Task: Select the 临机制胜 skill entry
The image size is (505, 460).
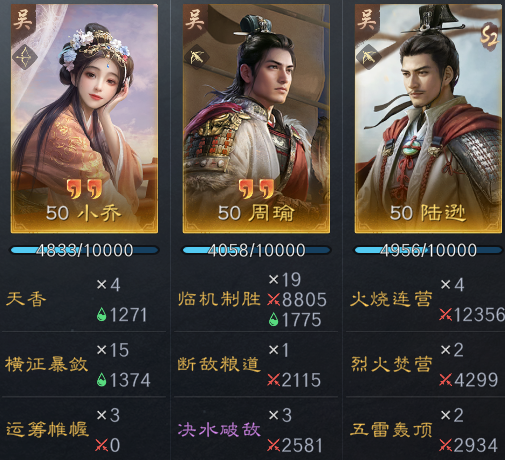Action: pos(219,299)
